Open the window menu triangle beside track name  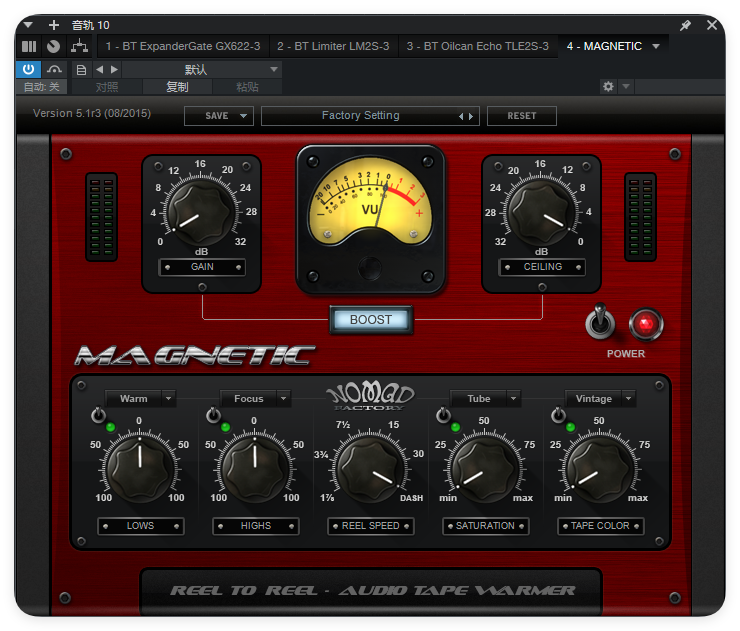[x=28, y=25]
